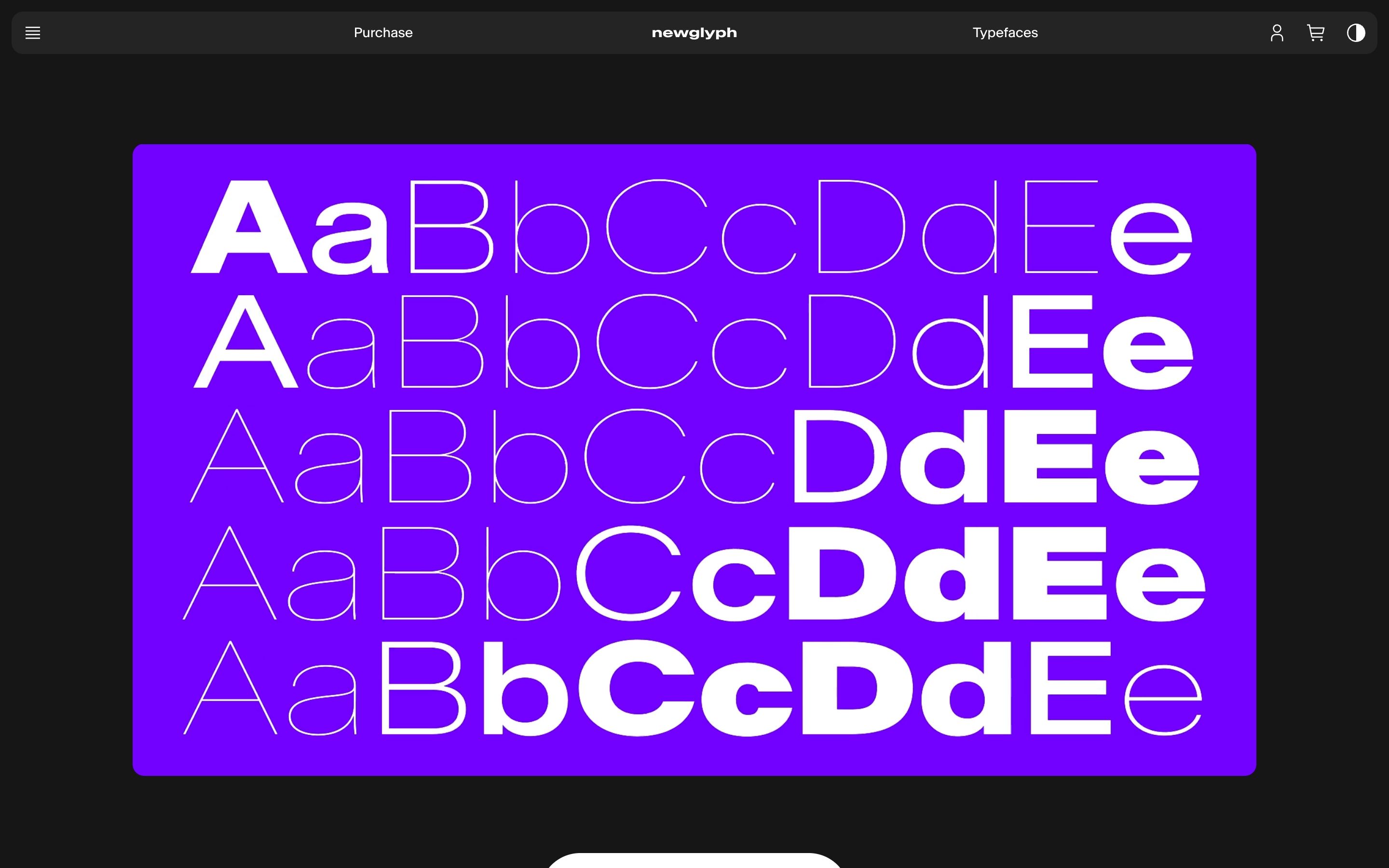Click the newglyph logo
The image size is (1389, 868).
[x=694, y=33]
